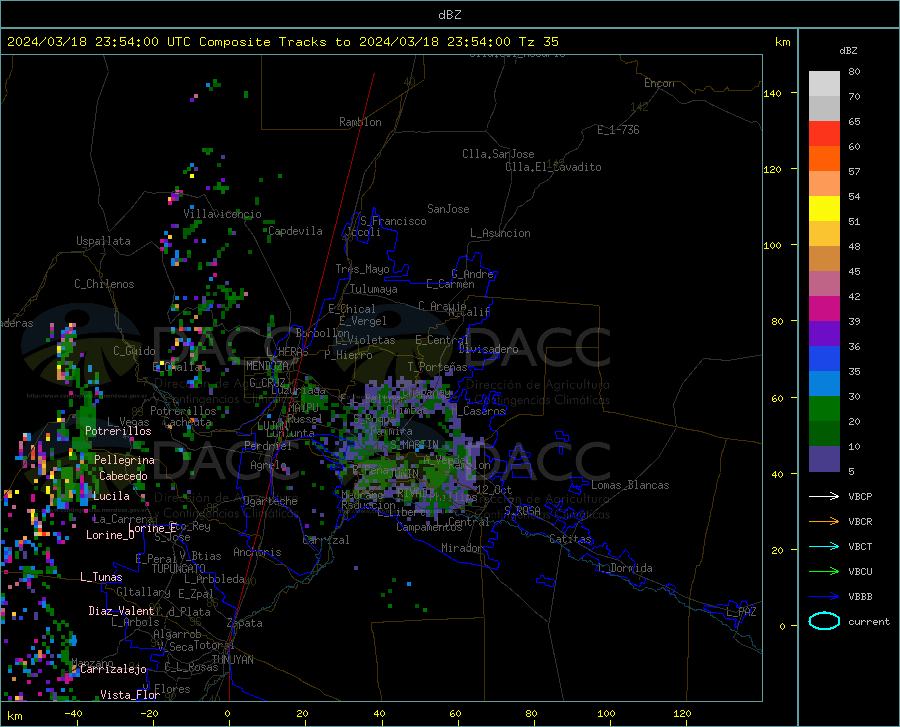Click the 'Encon' map label
900x727 pixels.
659,83
